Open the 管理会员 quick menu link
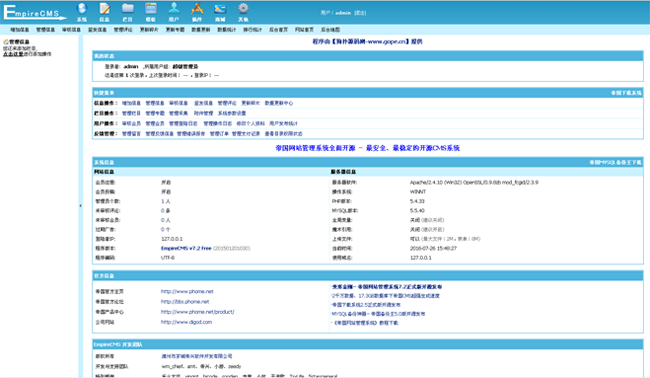 click(x=155, y=124)
